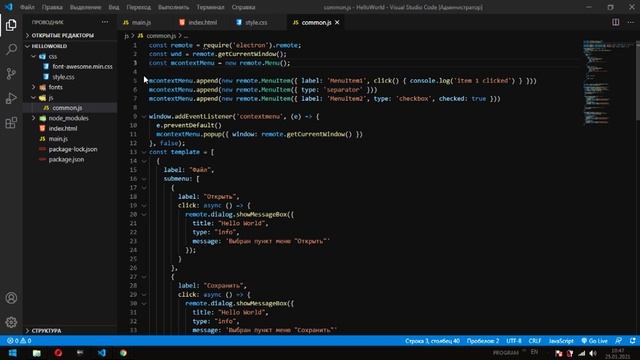Open the Выделение menu

[85, 7]
